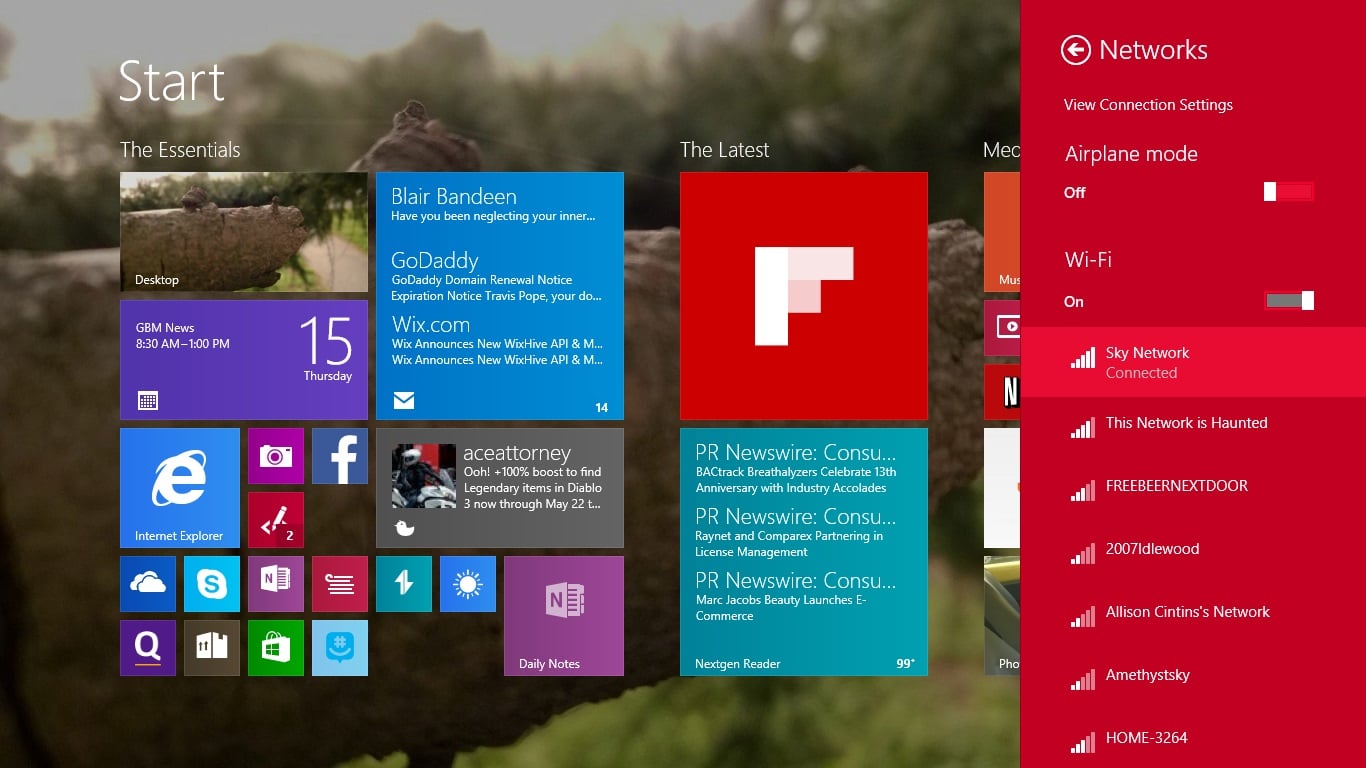Open the Flipboard tile under The Latest
Image resolution: width=1366 pixels, height=768 pixels.
(803, 295)
